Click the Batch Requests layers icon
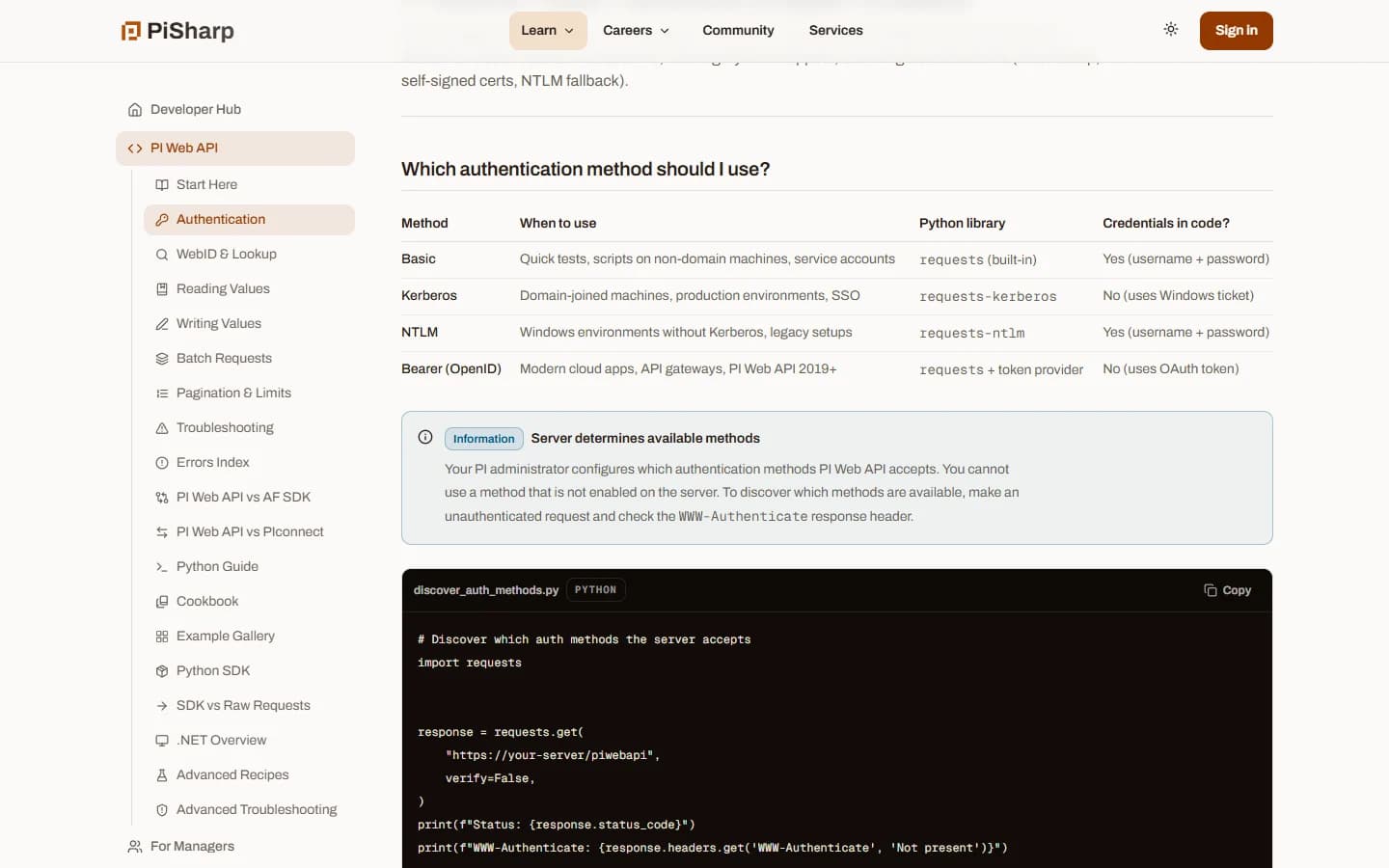Viewport: 1389px width, 868px height. [162, 359]
